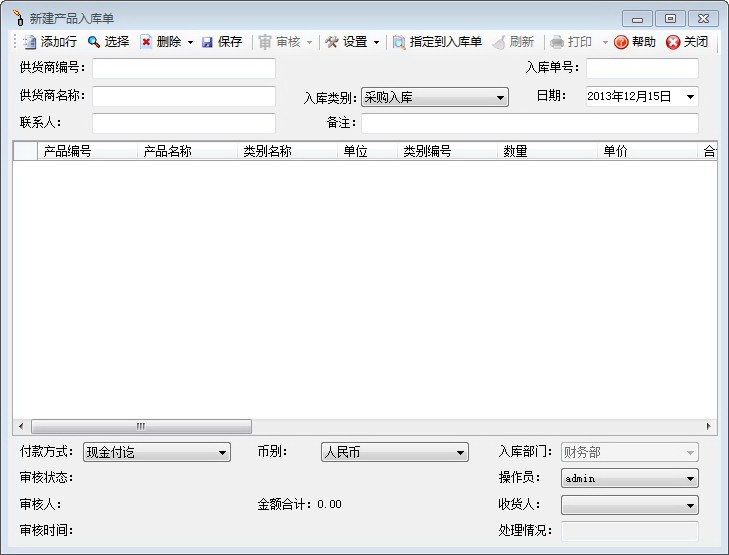Click the 处理情况 input field

point(630,531)
